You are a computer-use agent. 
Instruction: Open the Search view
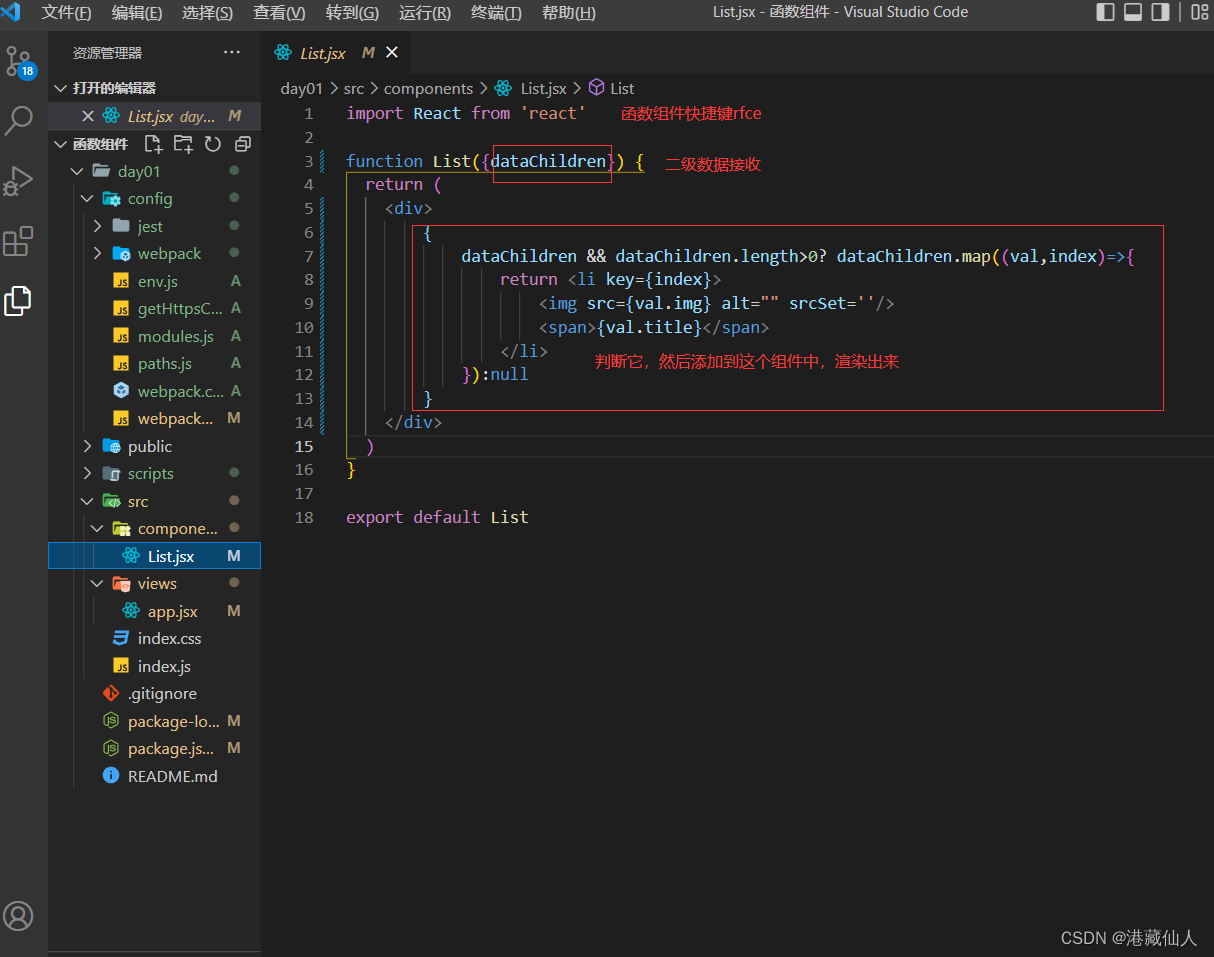click(x=19, y=121)
